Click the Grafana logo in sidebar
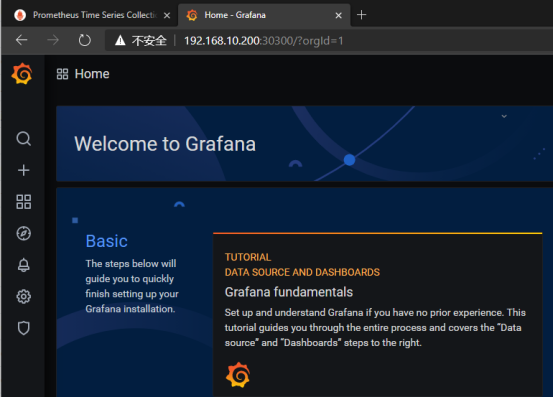This screenshot has height=398, width=553. point(22,74)
